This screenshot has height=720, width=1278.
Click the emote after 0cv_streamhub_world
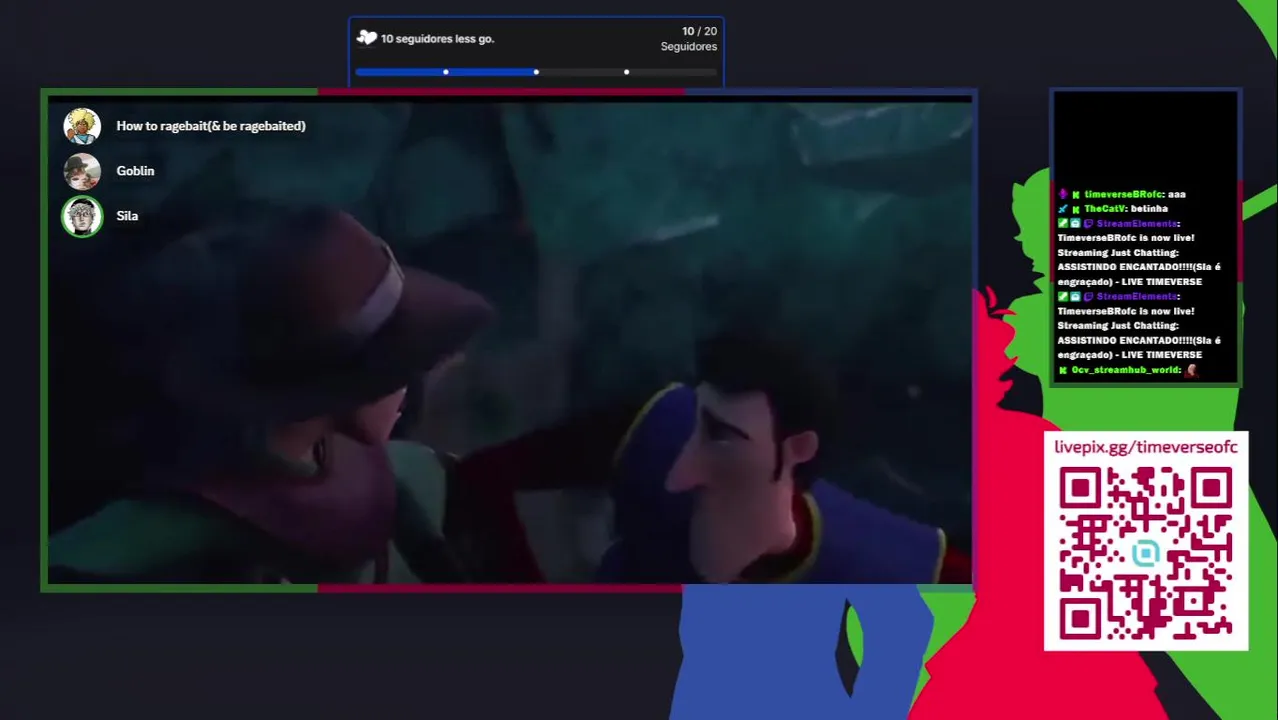(1191, 370)
